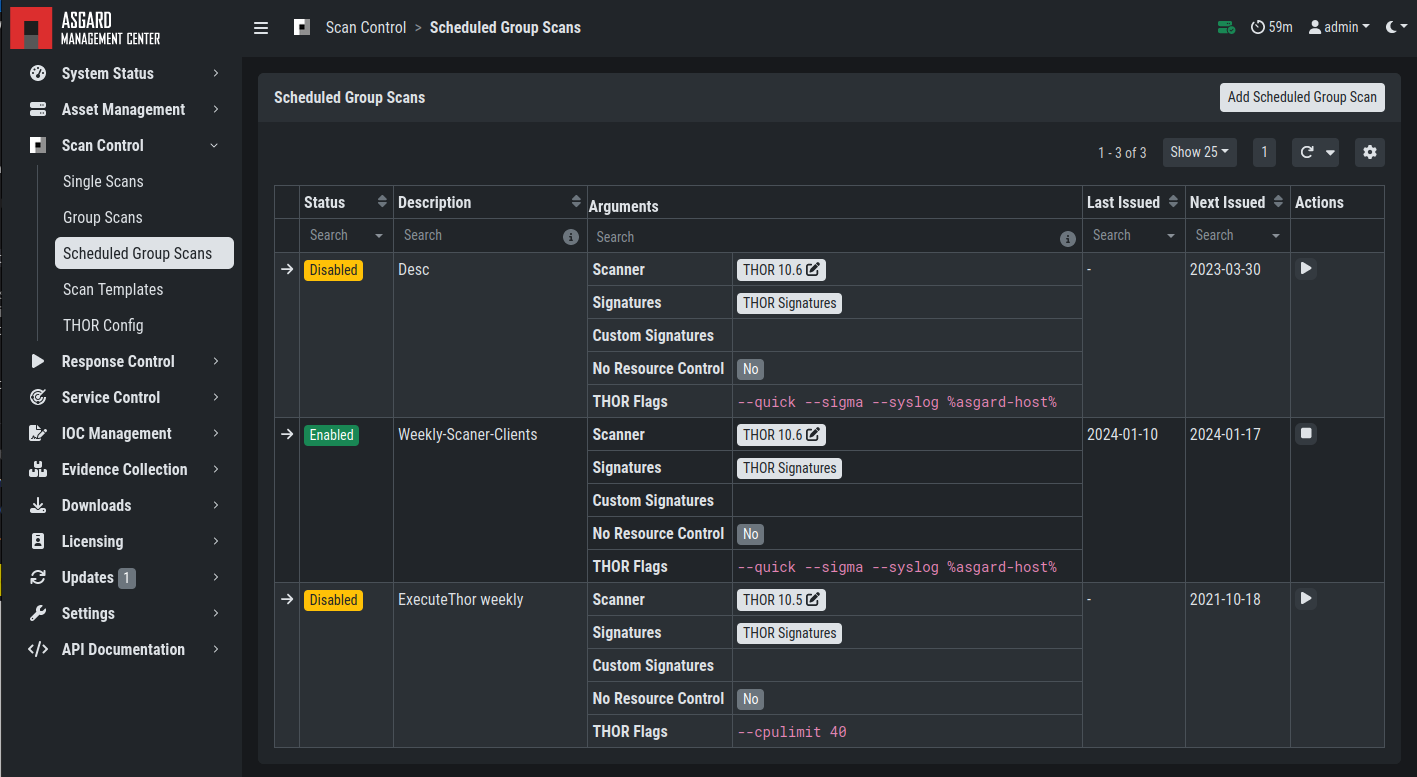This screenshot has height=777, width=1417.
Task: Open the admin user menu
Action: [1340, 28]
